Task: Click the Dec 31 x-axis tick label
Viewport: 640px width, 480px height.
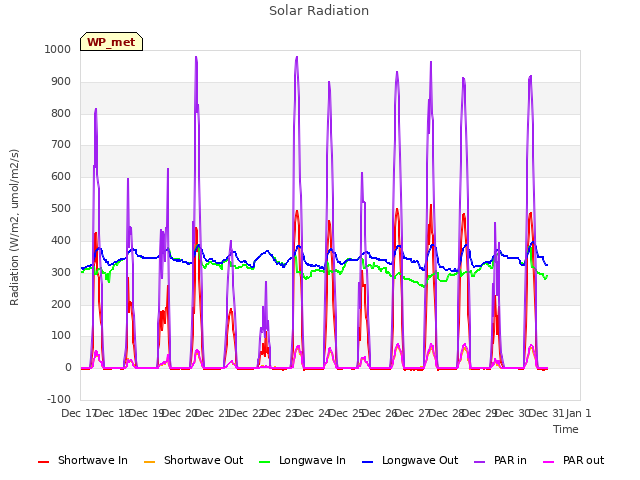Action: click(x=547, y=413)
